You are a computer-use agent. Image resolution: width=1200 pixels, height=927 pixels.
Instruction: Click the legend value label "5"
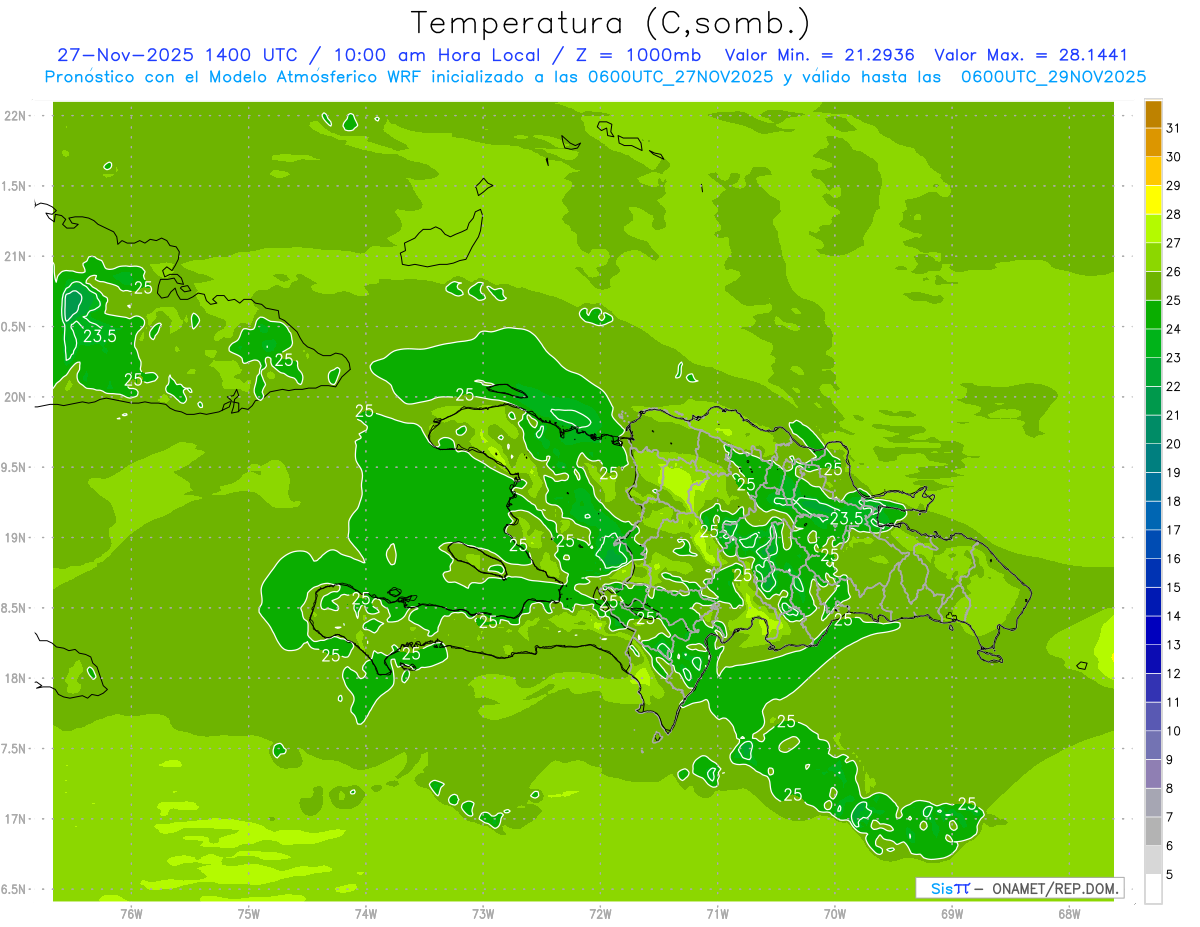pyautogui.click(x=1170, y=874)
